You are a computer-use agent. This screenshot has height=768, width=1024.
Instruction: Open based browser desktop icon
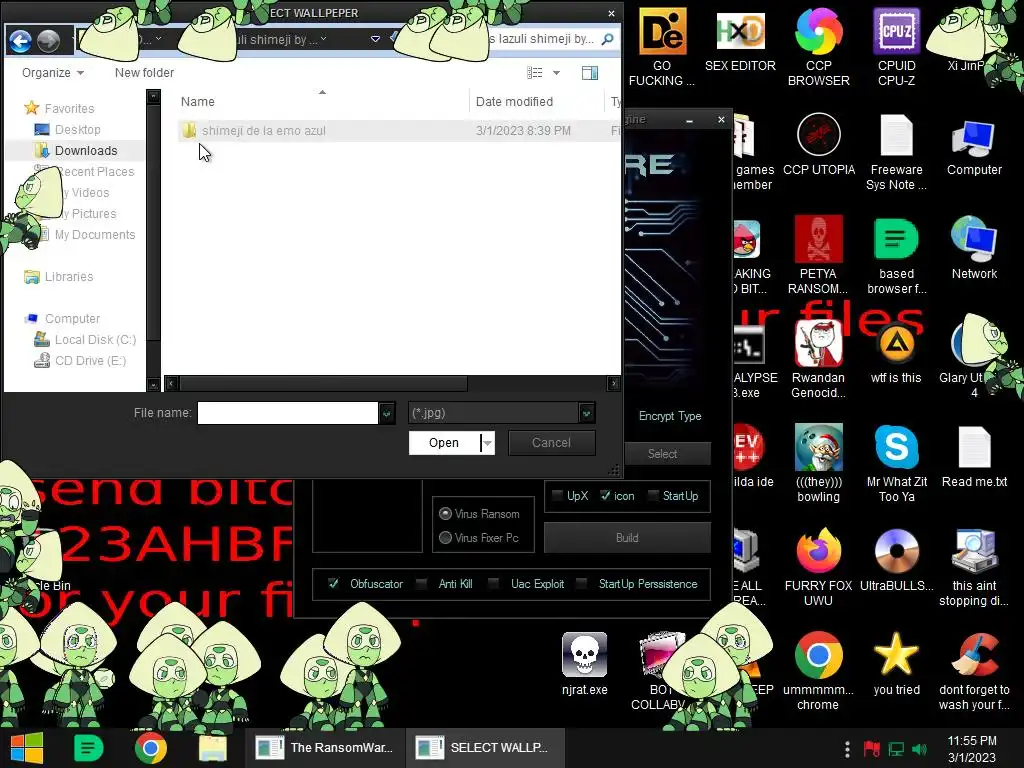pyautogui.click(x=896, y=255)
